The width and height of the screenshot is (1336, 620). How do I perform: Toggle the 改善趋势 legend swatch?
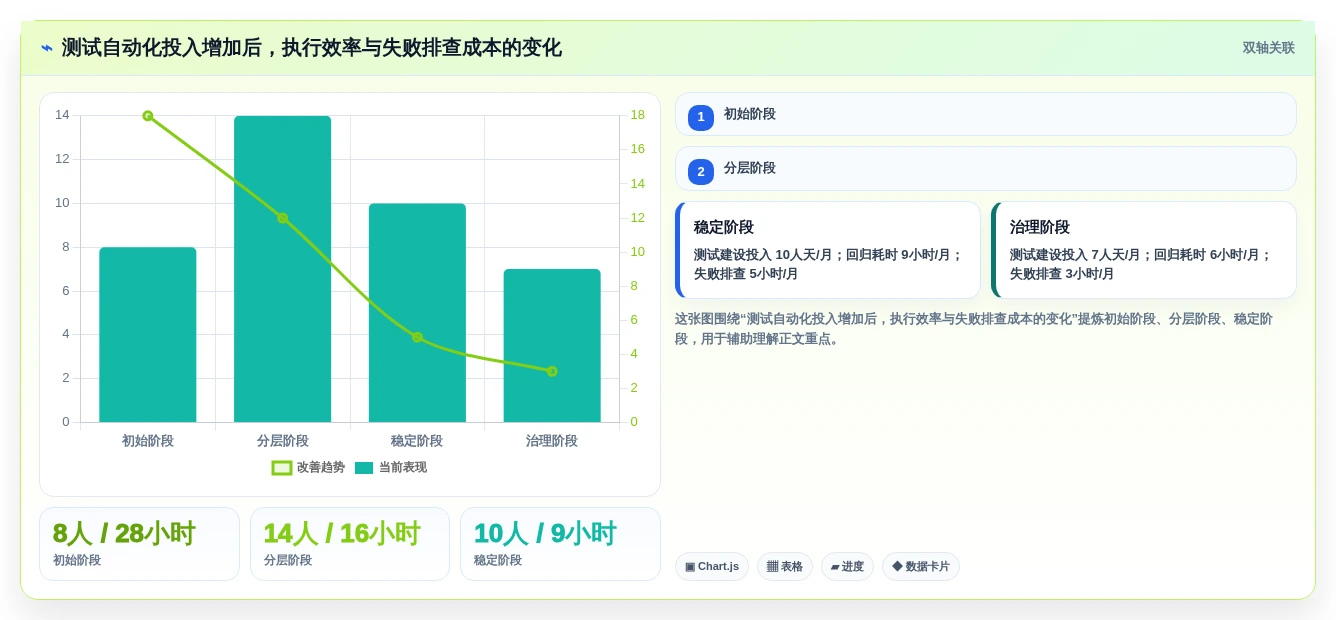tap(282, 467)
